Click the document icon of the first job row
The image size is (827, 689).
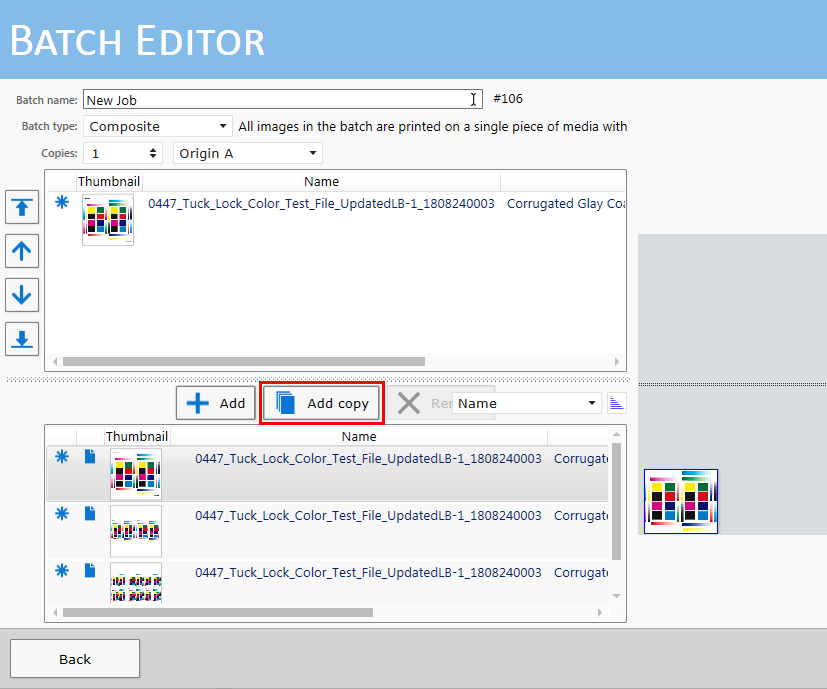point(90,457)
